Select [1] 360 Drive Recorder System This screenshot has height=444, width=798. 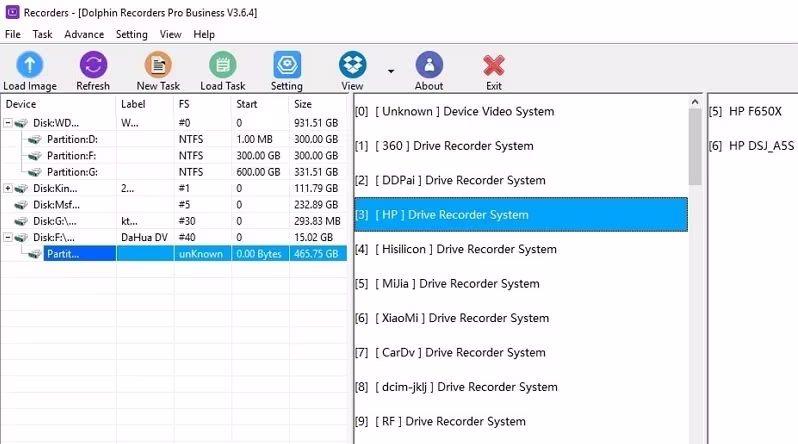pyautogui.click(x=521, y=146)
